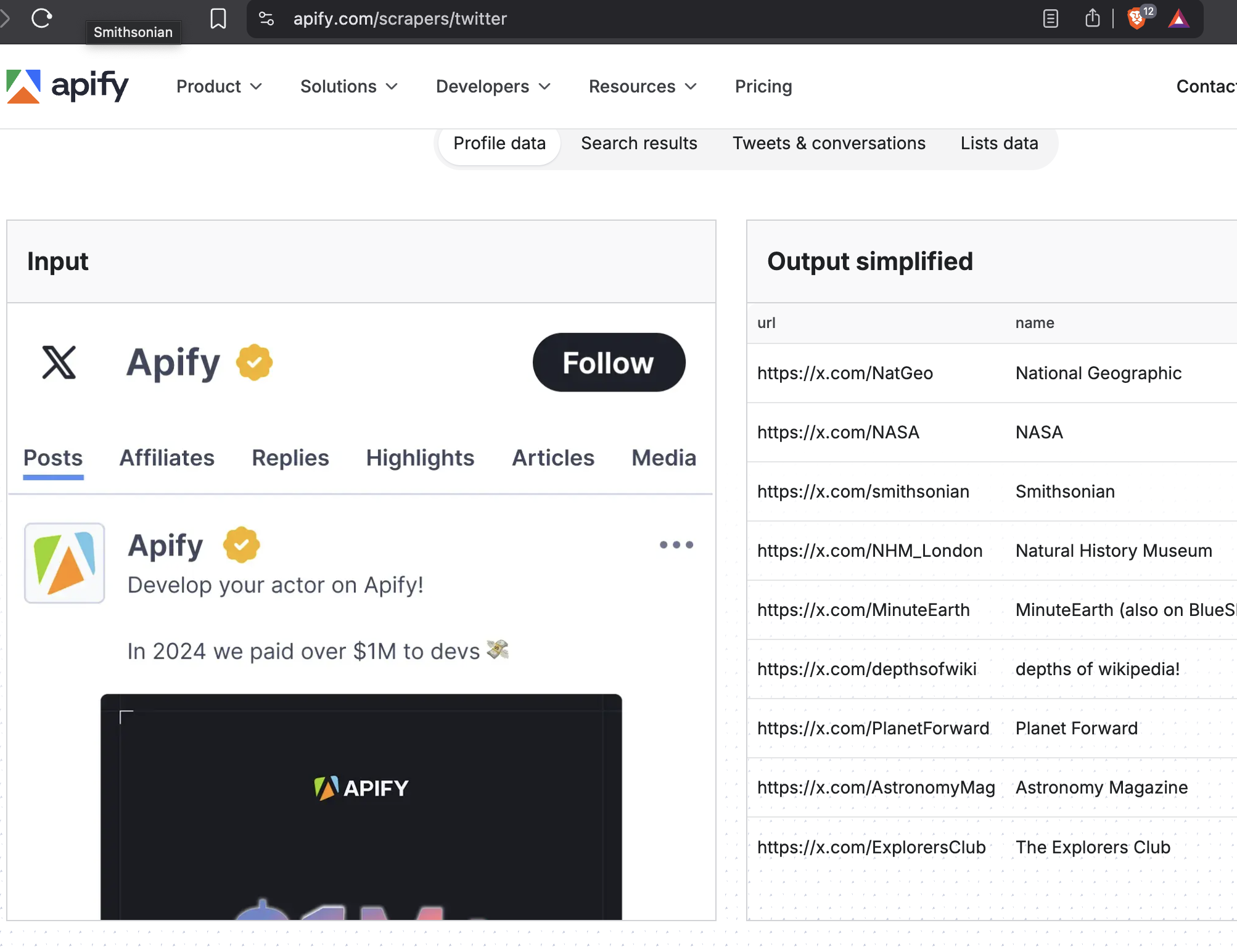Click the verified badge beside the Apify header
1237x952 pixels.
254,363
